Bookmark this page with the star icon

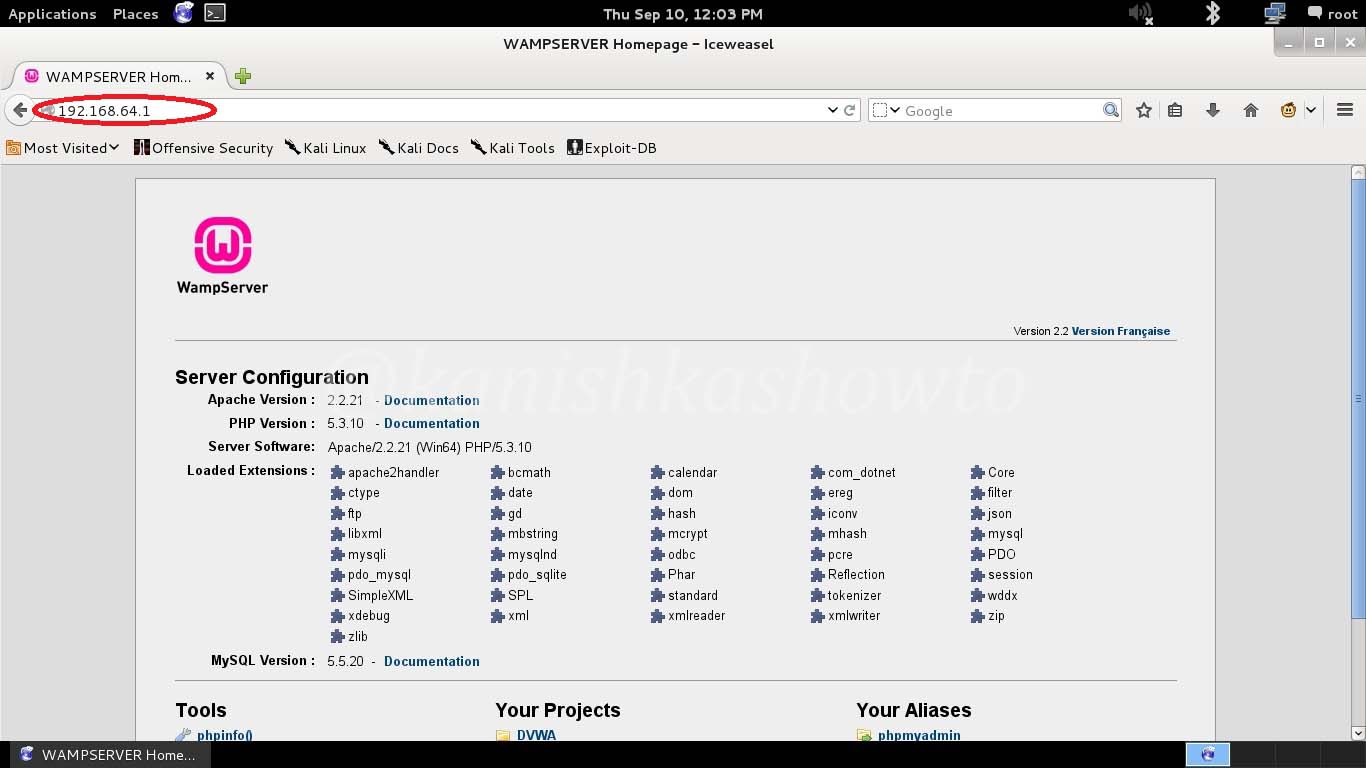click(x=1144, y=110)
